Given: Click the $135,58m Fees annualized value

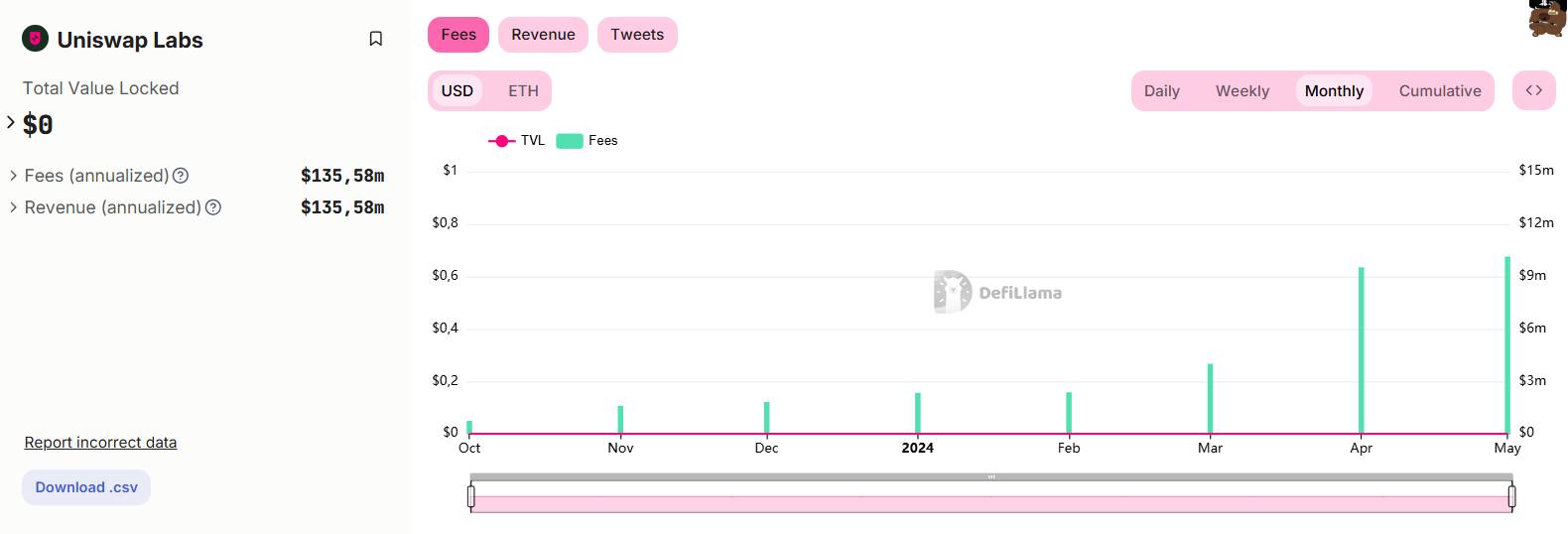Looking at the screenshot, I should click(x=342, y=176).
